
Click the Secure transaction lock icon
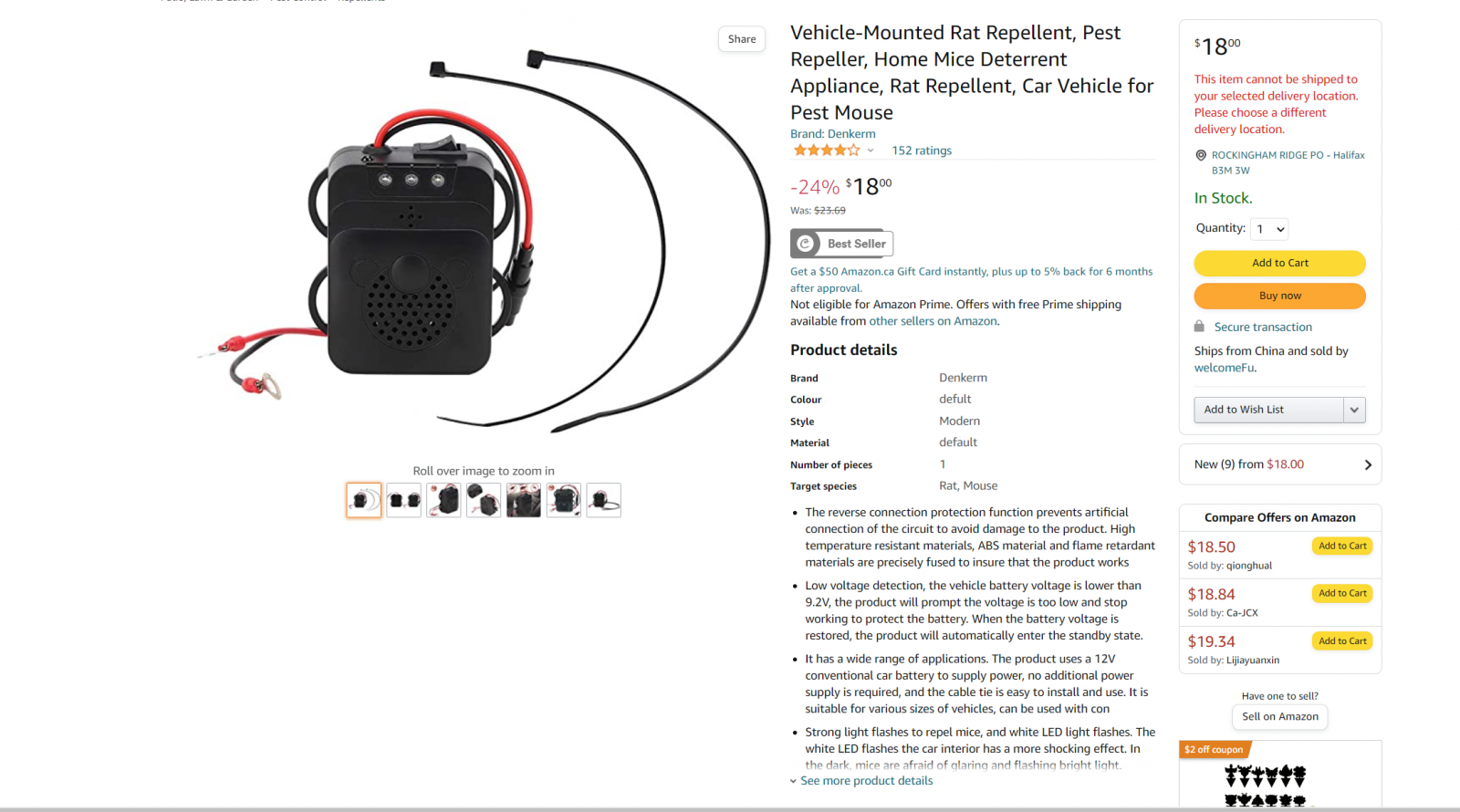coord(1199,327)
